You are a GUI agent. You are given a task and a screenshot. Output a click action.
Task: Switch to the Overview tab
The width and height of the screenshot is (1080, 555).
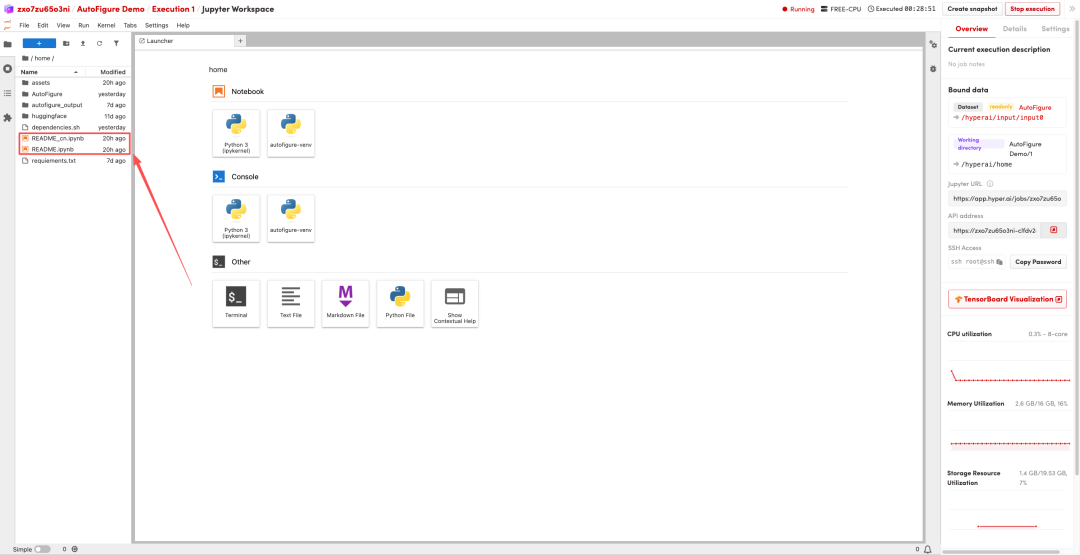(x=971, y=29)
